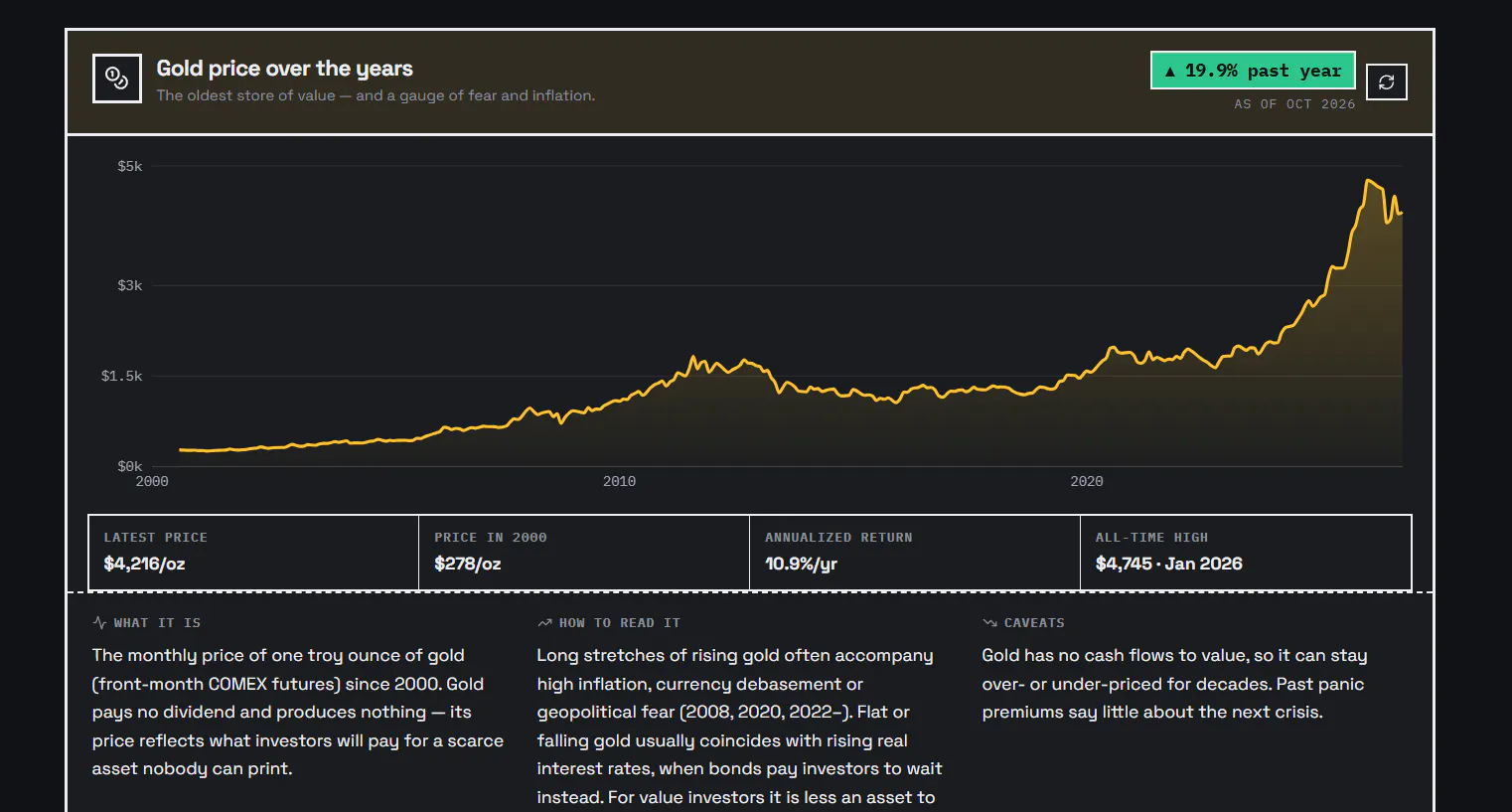The width and height of the screenshot is (1512, 812).
Task: Click the AS OF OCT 2026 label
Action: point(1294,104)
